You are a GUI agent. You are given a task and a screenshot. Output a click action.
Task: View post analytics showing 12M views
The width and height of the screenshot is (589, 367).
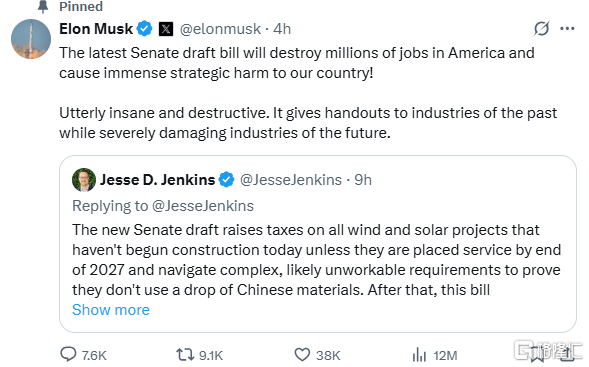click(419, 354)
